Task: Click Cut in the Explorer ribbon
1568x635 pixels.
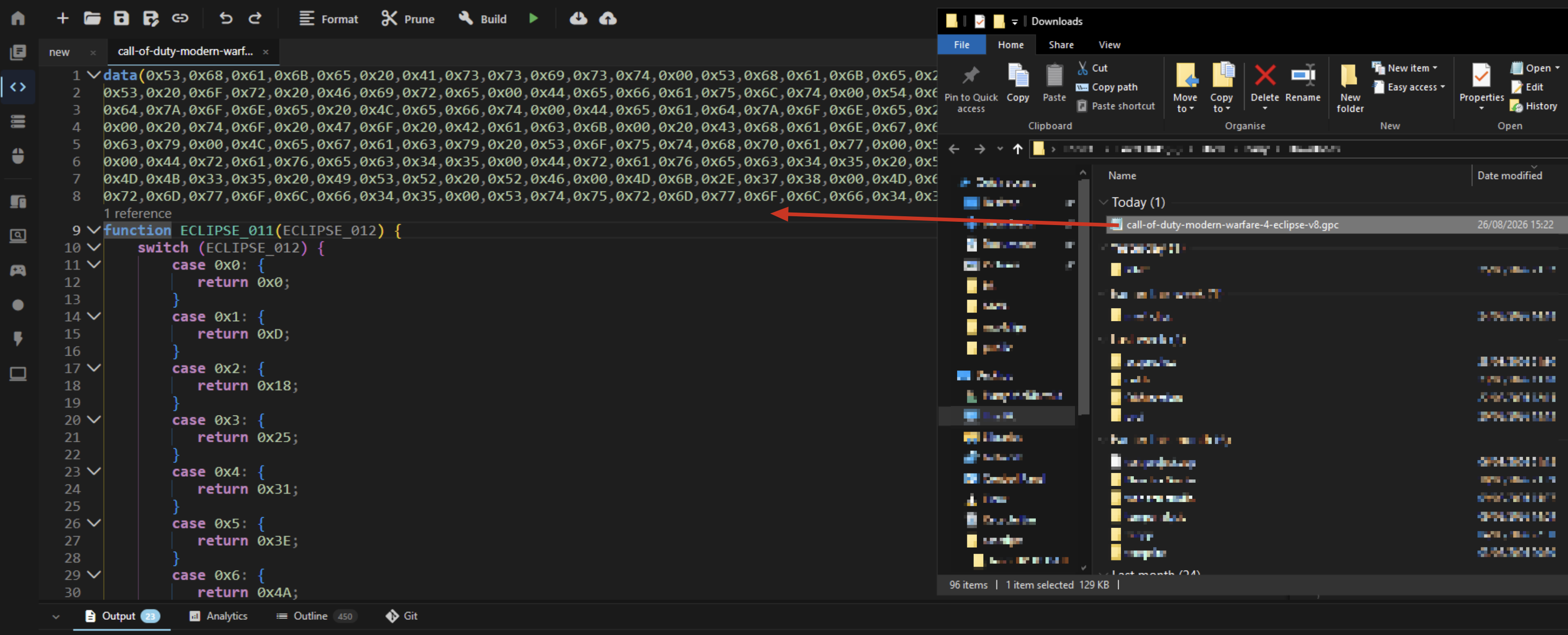Action: pyautogui.click(x=1092, y=68)
